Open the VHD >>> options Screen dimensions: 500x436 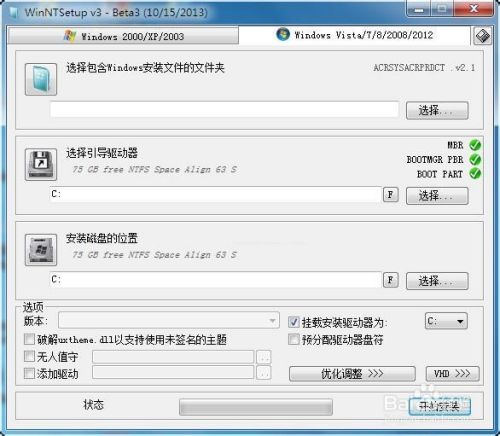[452, 374]
